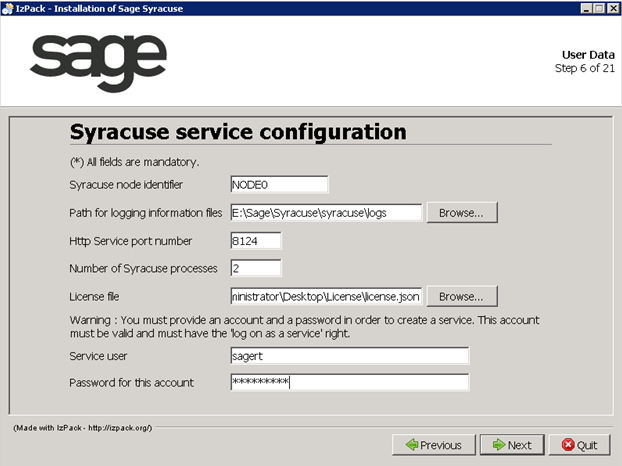Click the Password for this account field

[349, 382]
